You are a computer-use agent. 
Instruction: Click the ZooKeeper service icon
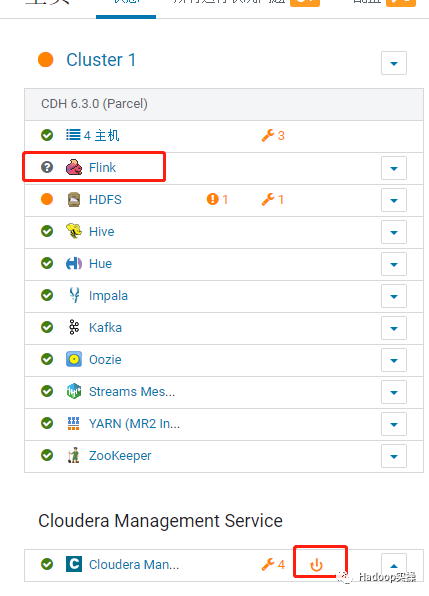pos(74,455)
